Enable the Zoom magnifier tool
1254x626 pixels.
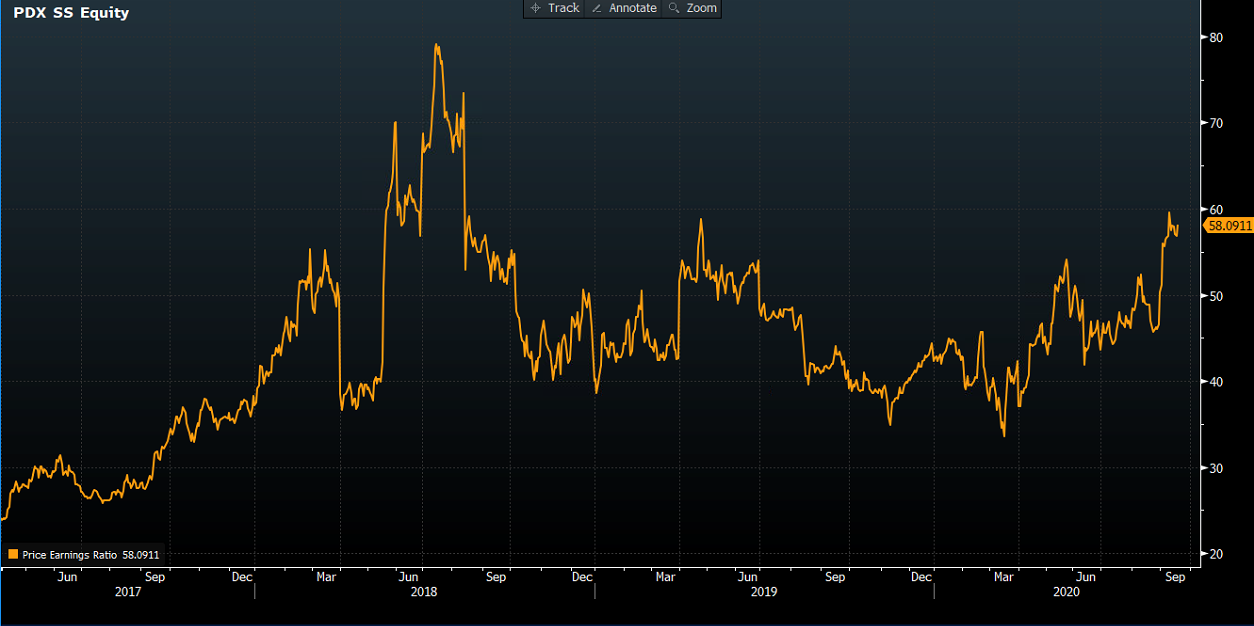click(x=692, y=8)
